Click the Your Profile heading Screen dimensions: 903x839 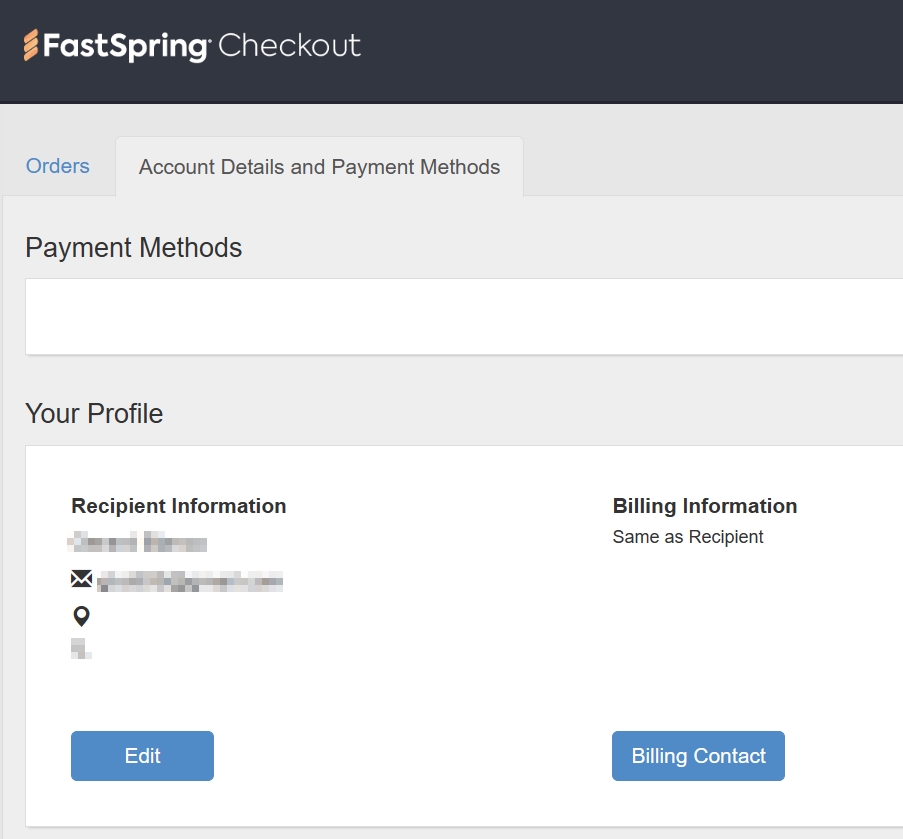tap(94, 413)
